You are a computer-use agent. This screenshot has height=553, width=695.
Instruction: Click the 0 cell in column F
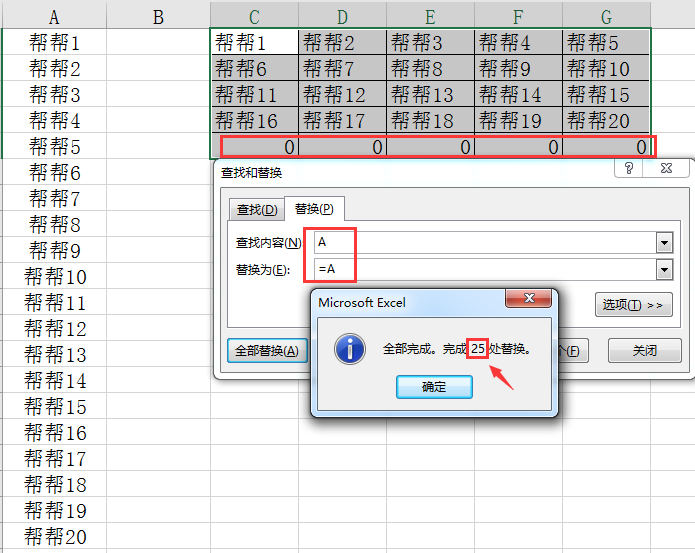pyautogui.click(x=518, y=146)
